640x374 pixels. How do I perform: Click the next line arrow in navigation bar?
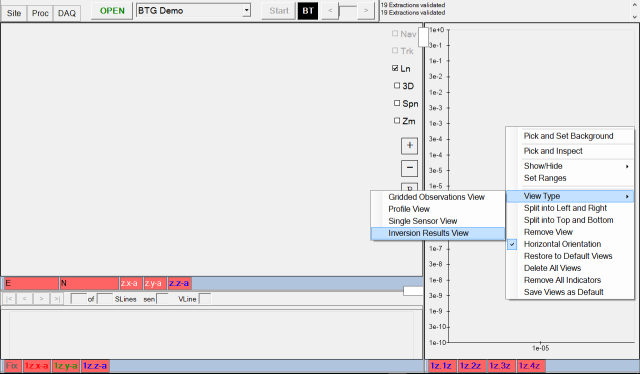(41, 299)
